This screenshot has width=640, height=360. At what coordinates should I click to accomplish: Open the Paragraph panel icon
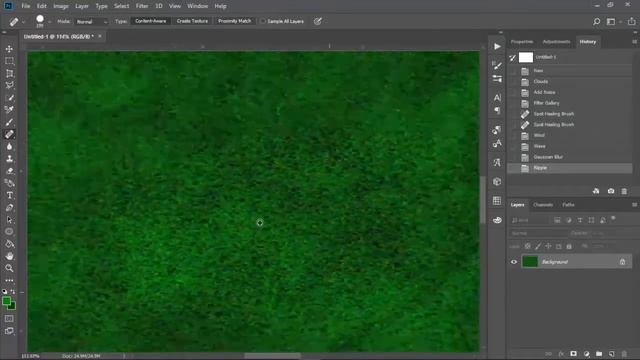[x=497, y=110]
